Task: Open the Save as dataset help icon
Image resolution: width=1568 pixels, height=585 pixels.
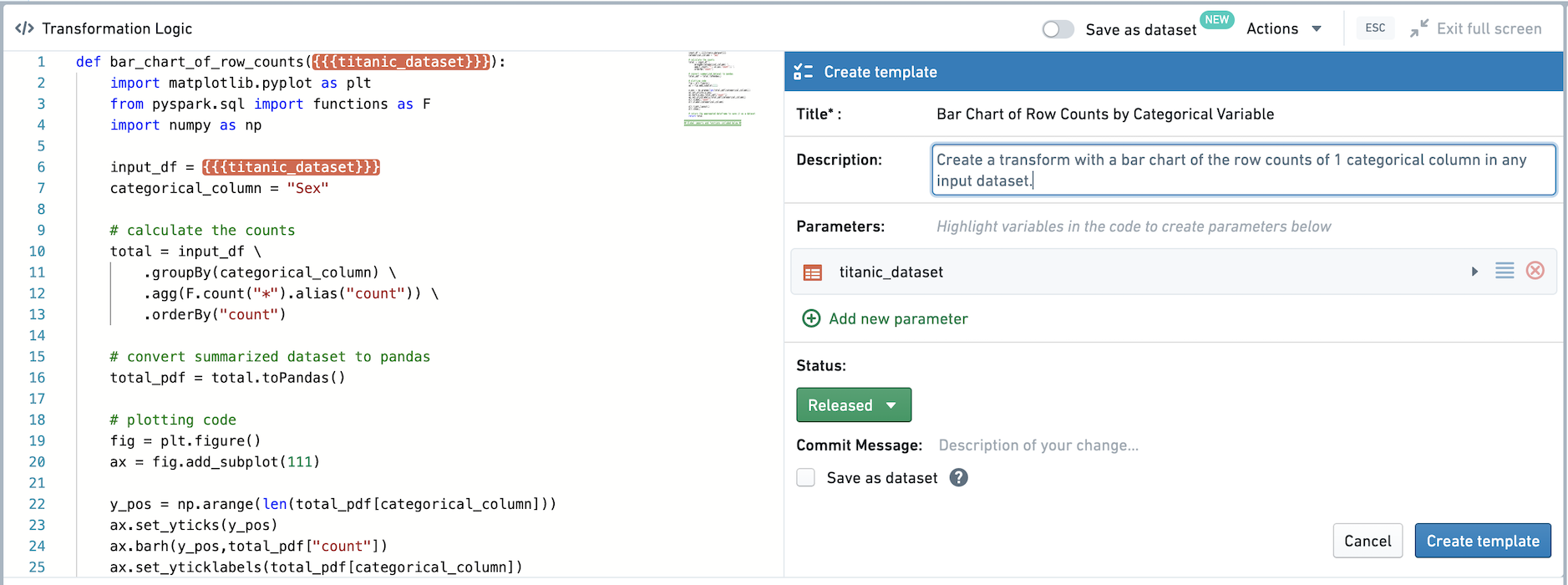Action: (x=958, y=477)
